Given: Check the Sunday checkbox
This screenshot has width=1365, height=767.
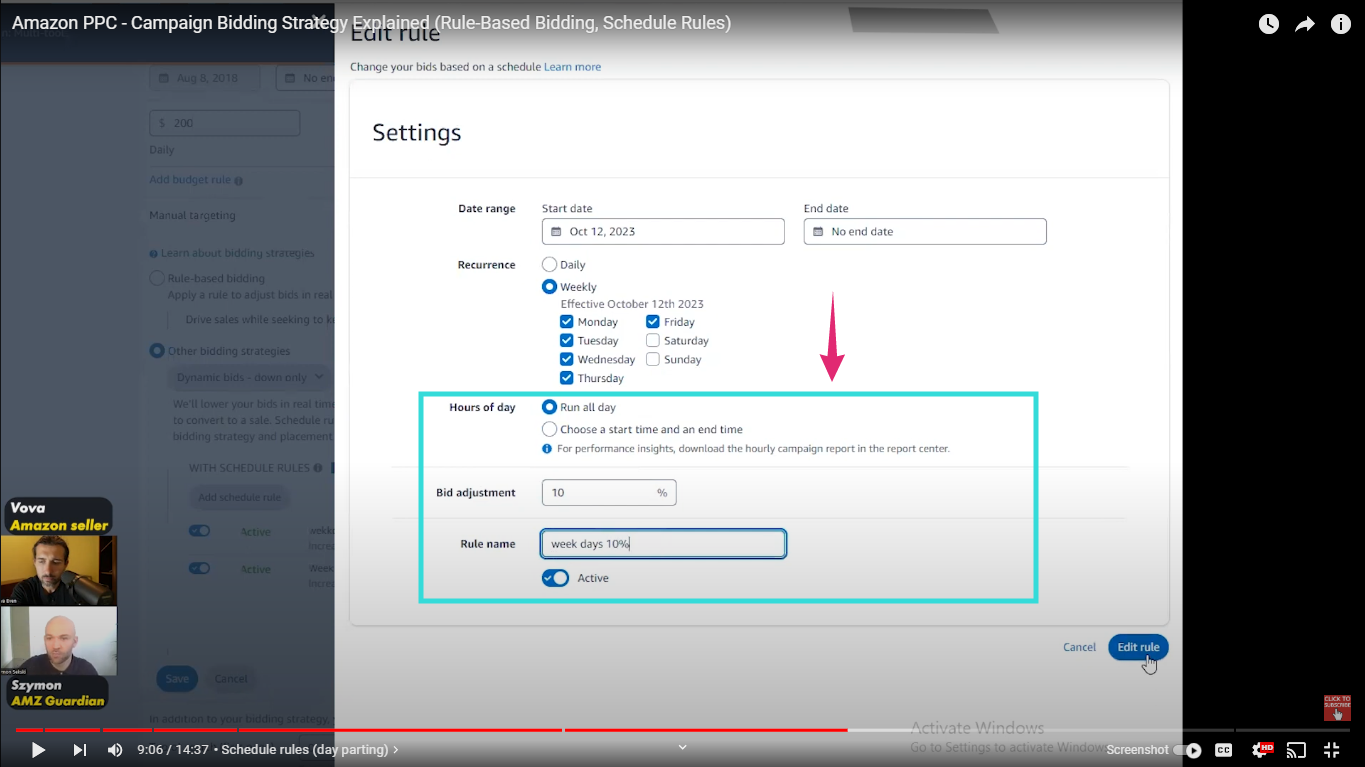Looking at the screenshot, I should point(653,359).
